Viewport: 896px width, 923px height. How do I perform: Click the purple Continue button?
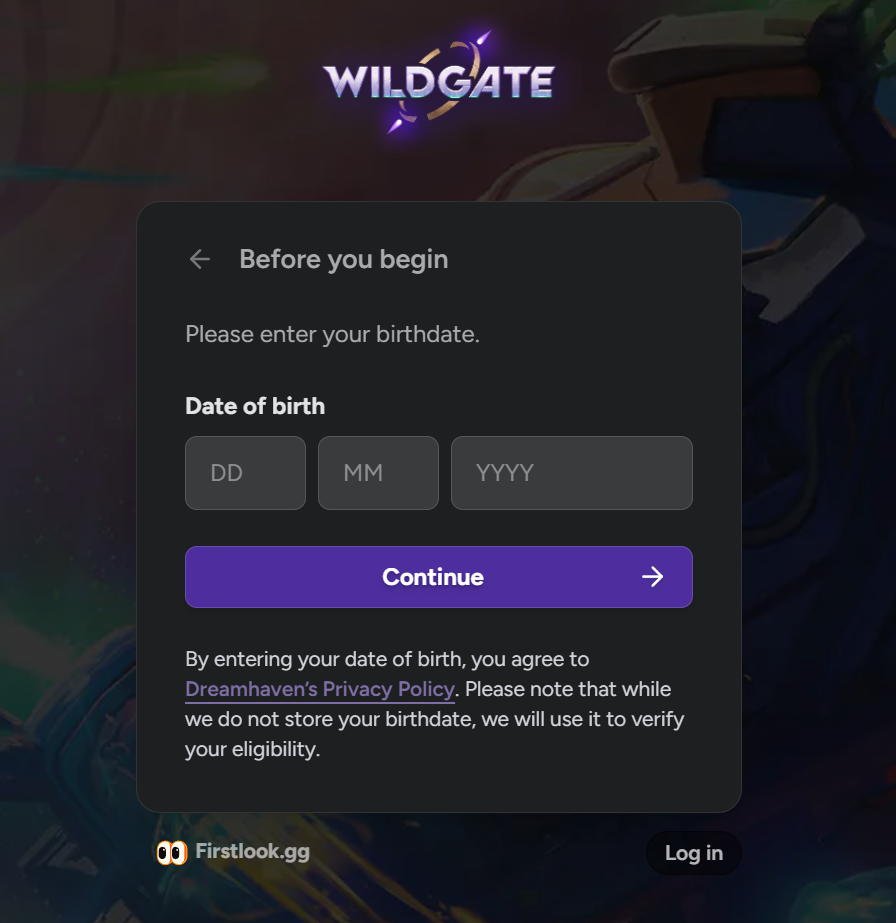(439, 577)
